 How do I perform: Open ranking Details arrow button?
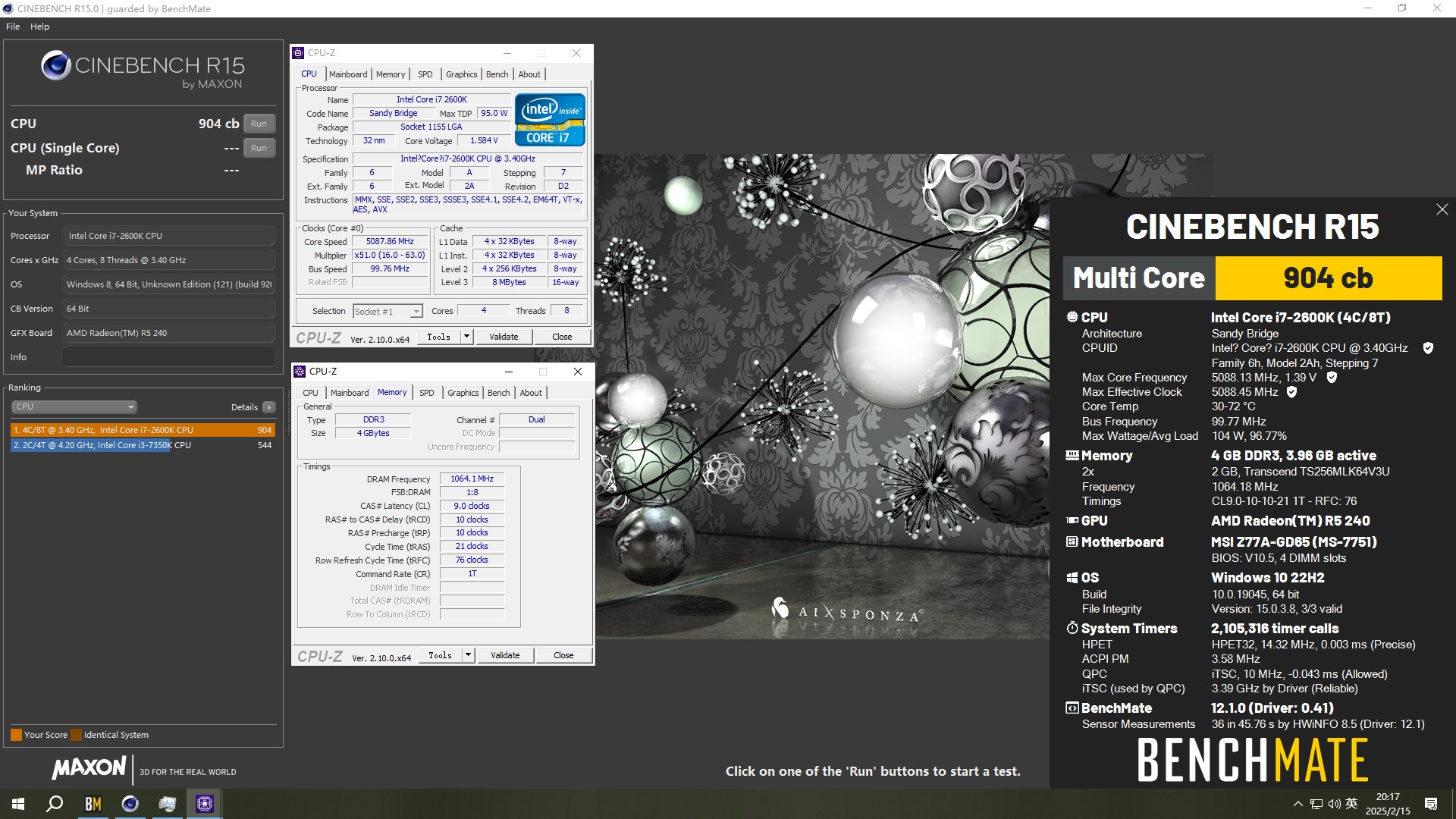click(268, 407)
